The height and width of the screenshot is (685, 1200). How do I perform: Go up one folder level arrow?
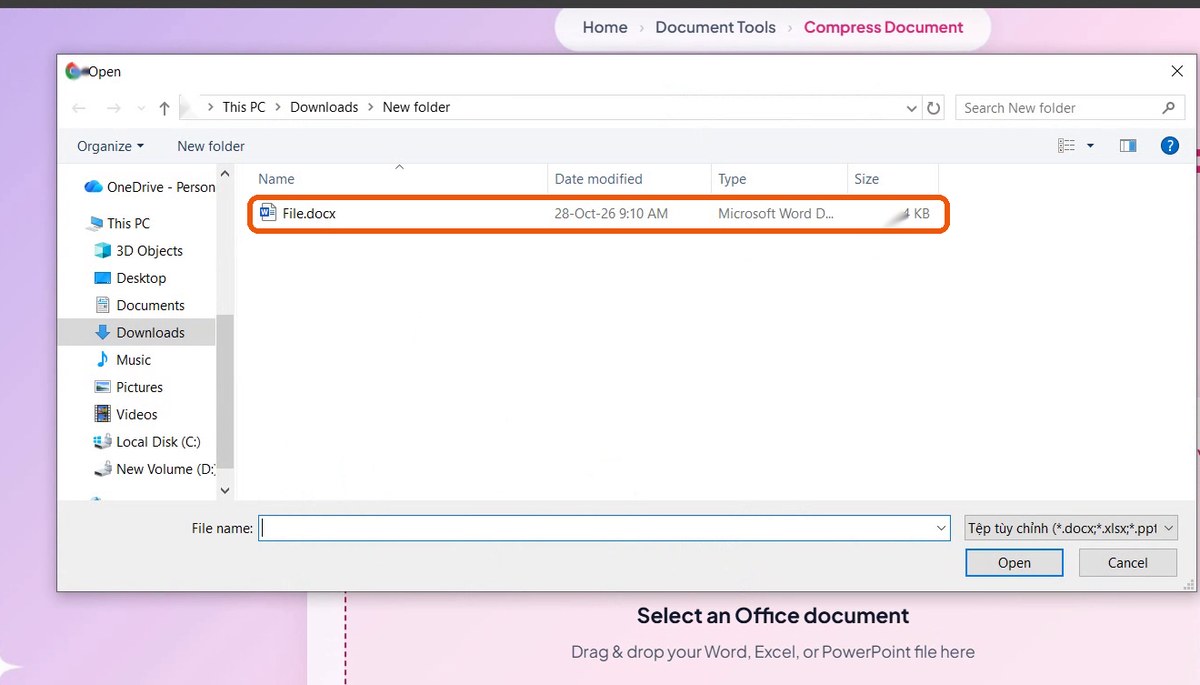(x=164, y=107)
